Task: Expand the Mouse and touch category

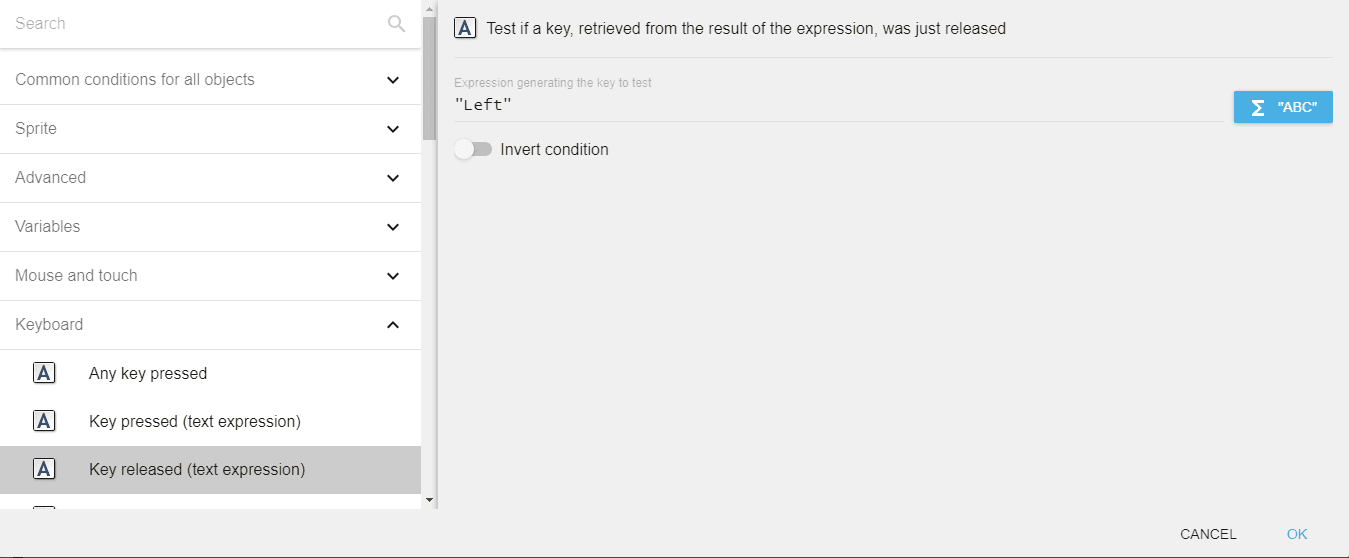Action: (393, 276)
